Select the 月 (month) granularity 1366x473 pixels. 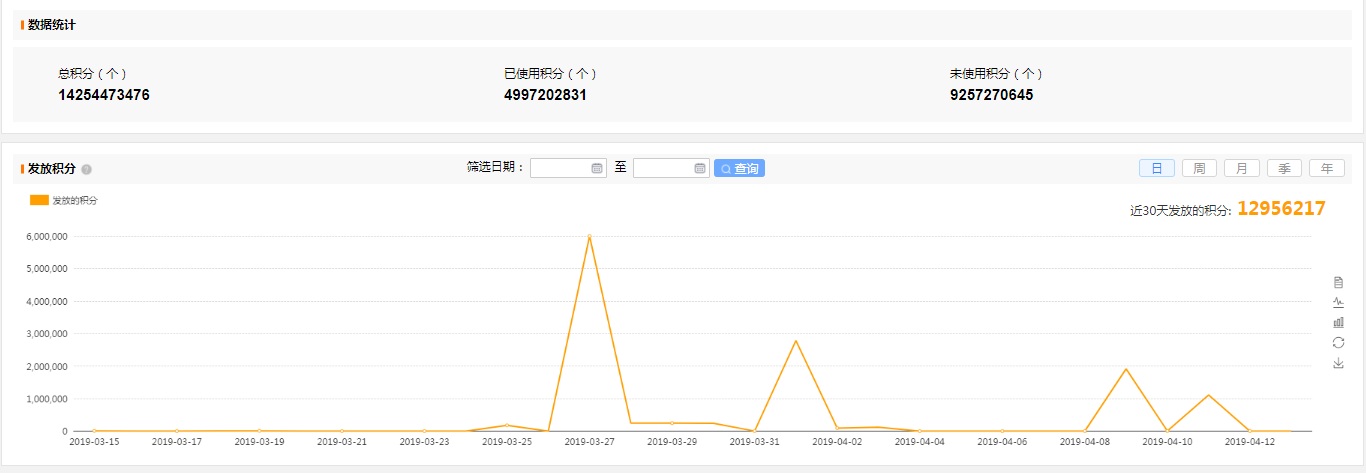coord(1241,168)
